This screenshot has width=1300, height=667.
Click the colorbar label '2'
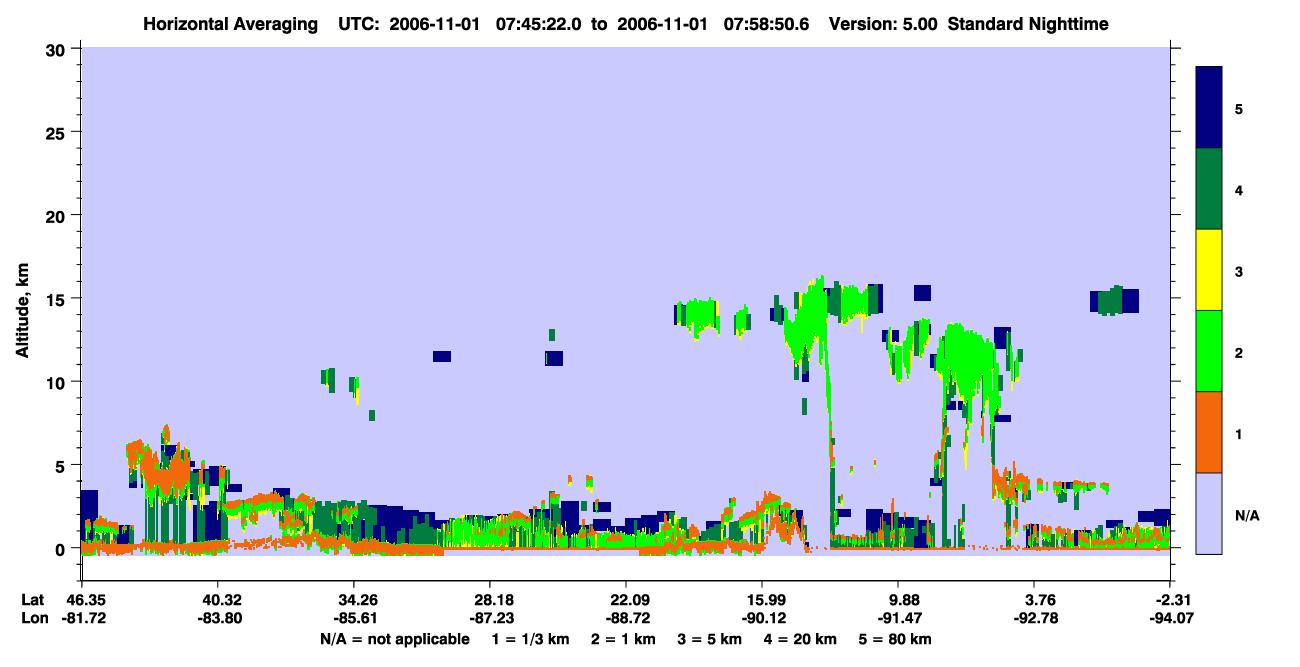coord(1238,352)
